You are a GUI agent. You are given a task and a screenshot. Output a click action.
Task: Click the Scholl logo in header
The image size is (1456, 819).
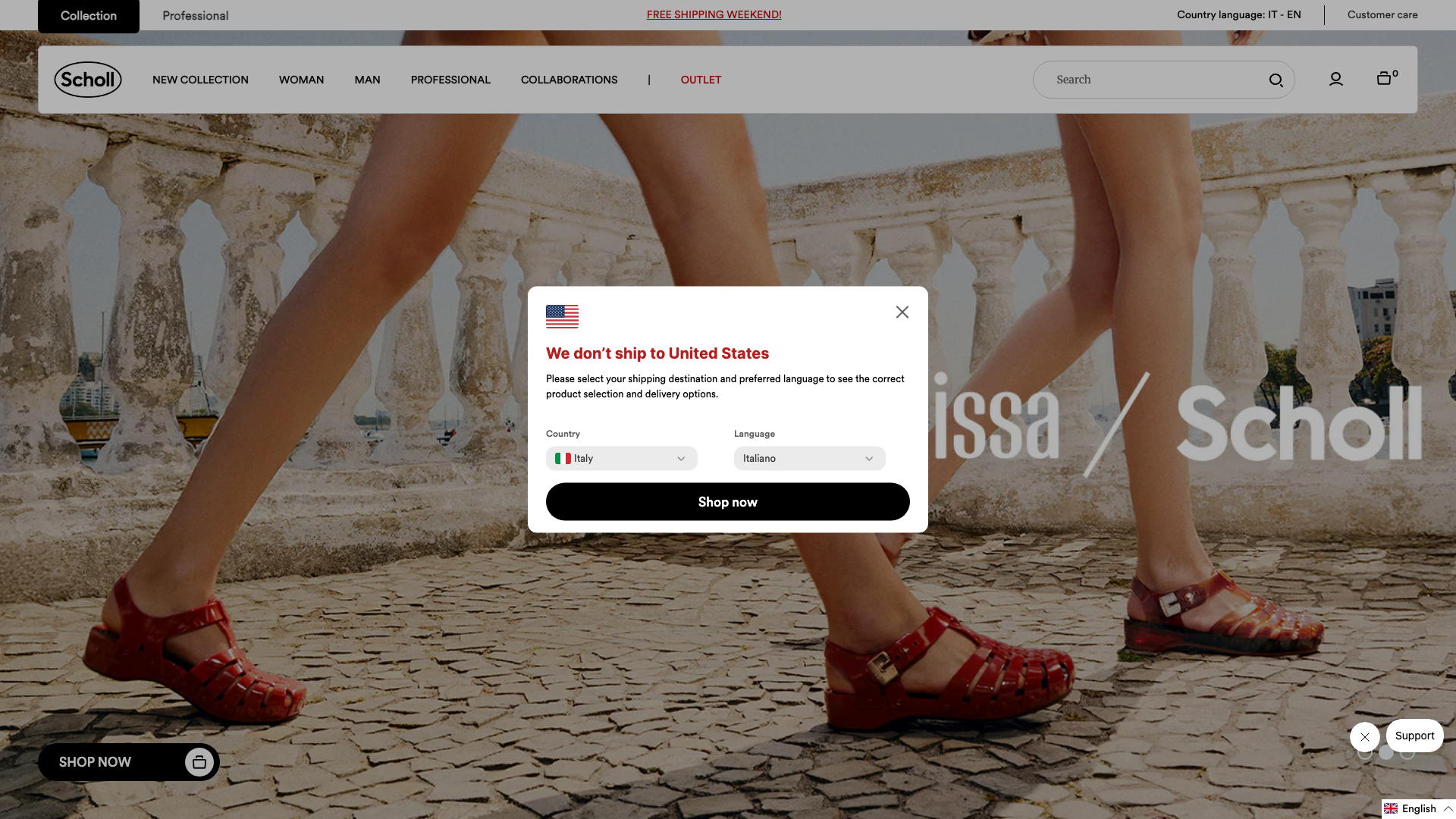pyautogui.click(x=88, y=80)
